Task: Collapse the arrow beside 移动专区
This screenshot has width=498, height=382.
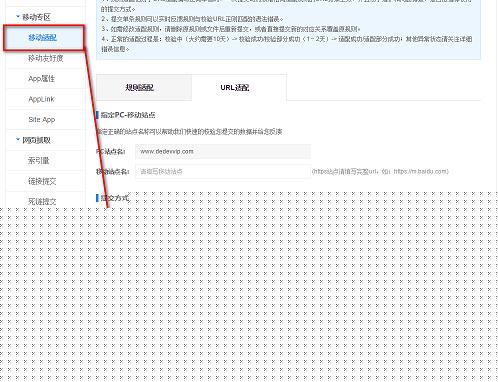Action: coord(18,16)
